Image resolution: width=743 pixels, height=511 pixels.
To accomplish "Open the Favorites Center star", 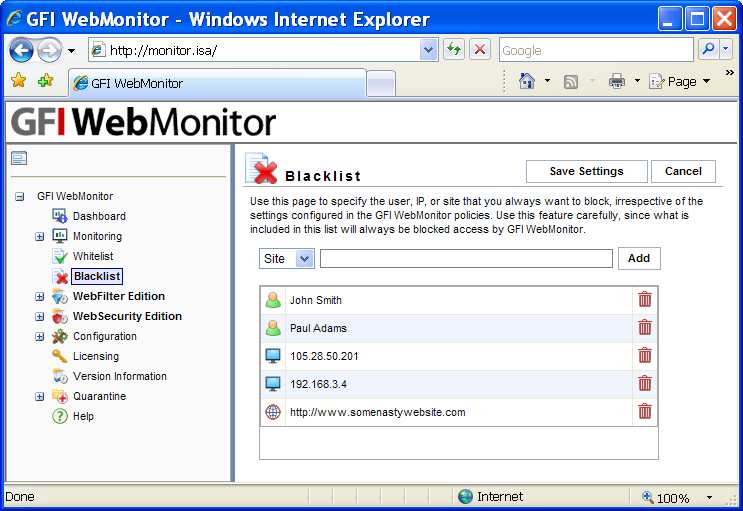I will coord(19,81).
